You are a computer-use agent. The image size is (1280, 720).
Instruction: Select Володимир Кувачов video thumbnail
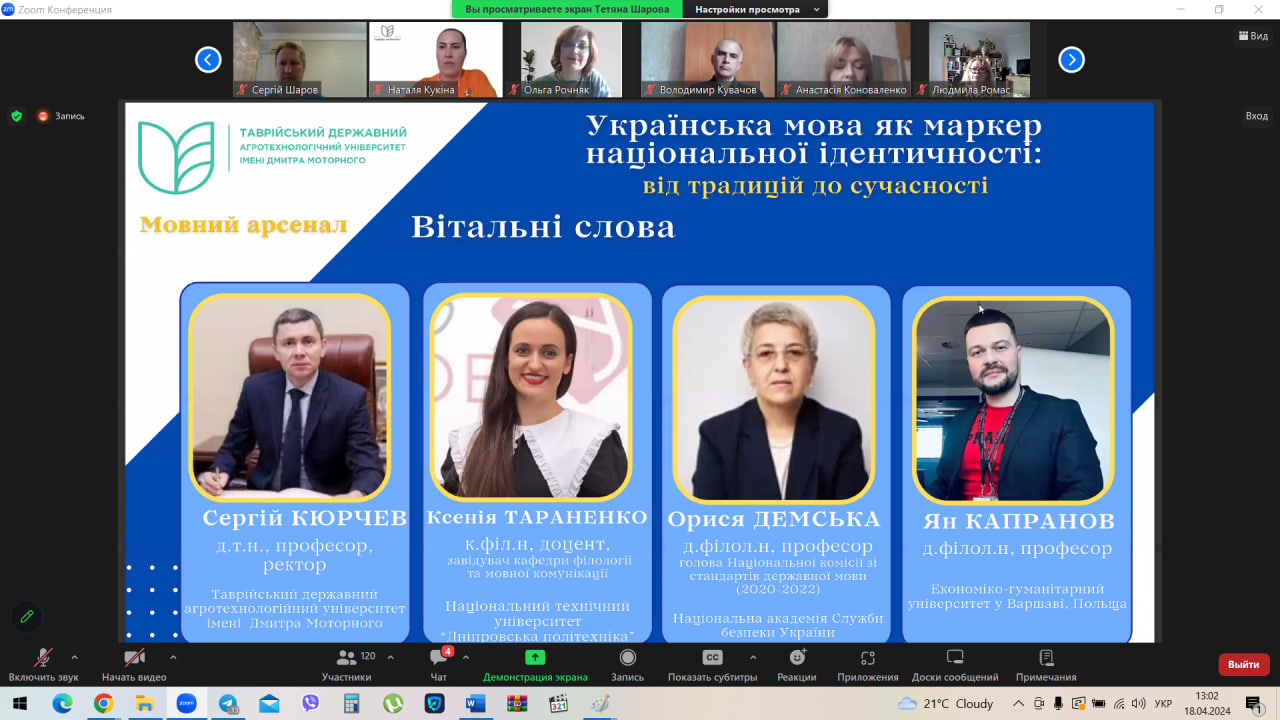pyautogui.click(x=707, y=60)
